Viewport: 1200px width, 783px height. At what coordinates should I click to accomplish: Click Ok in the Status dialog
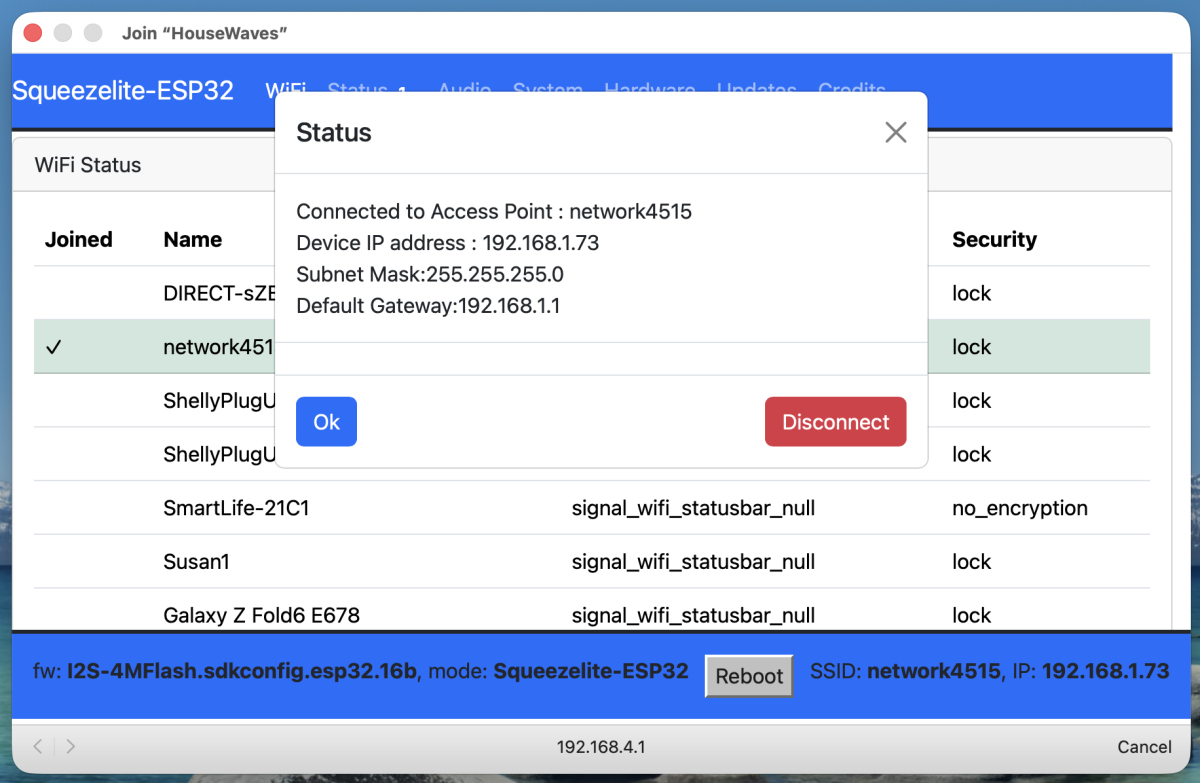click(x=326, y=421)
